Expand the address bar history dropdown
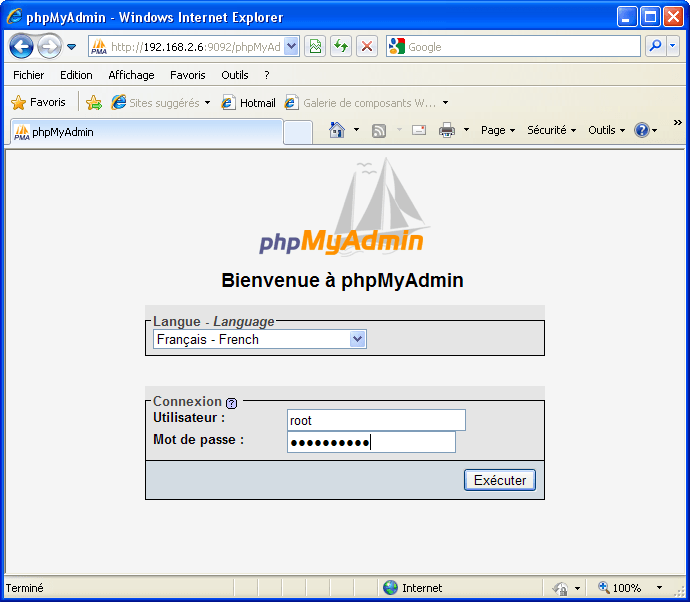The height and width of the screenshot is (602, 690). click(291, 46)
